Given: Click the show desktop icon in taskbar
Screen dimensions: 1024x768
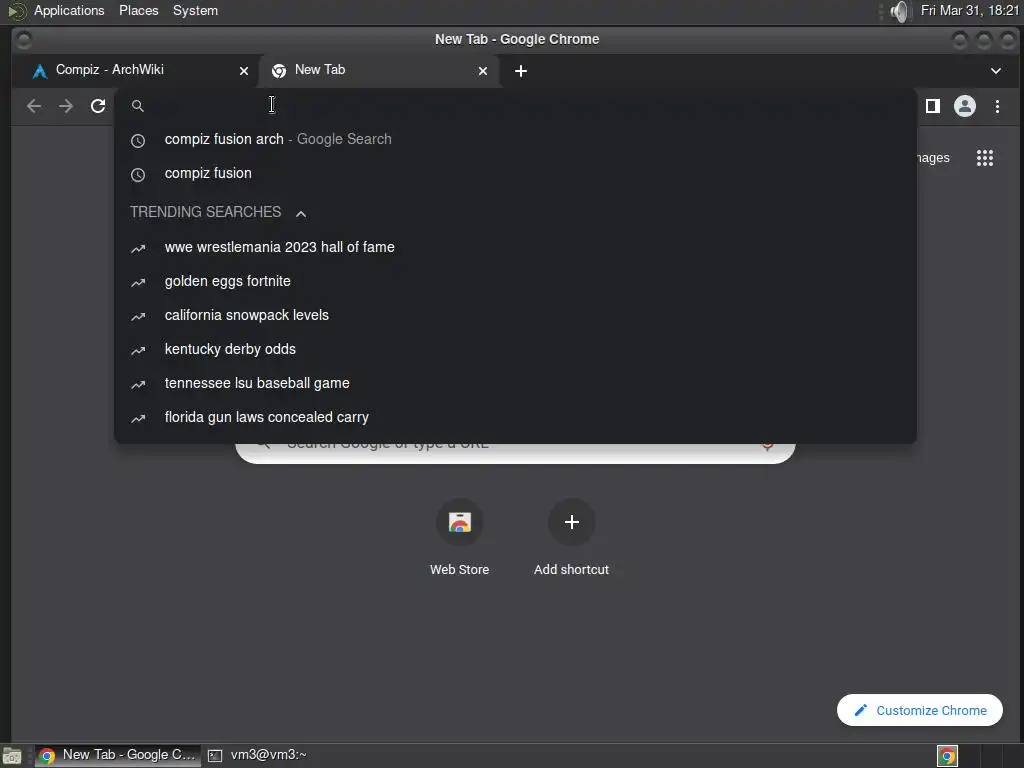Looking at the screenshot, I should click(12, 756).
